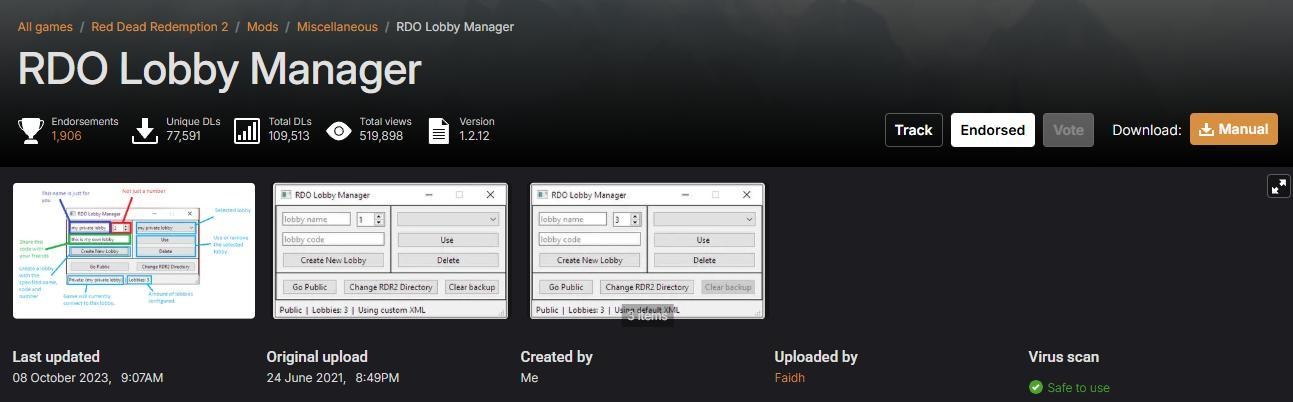The image size is (1293, 402).
Task: Go to Red Dead Redemption 2 breadcrumb
Action: 161,27
